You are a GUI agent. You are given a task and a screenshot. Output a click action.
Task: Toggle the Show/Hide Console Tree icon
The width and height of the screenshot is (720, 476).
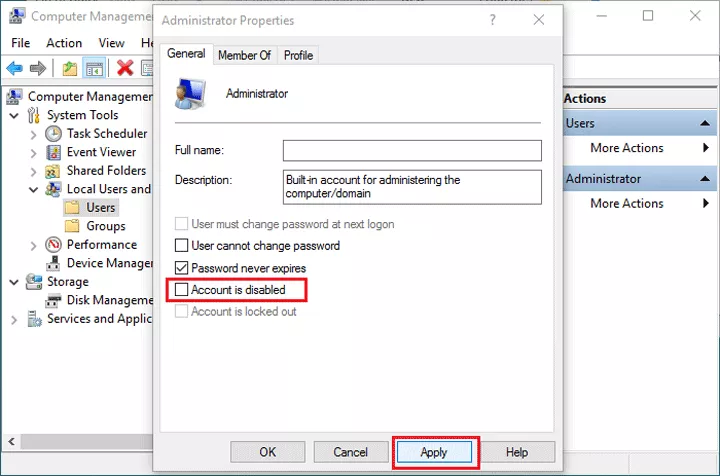(x=95, y=69)
